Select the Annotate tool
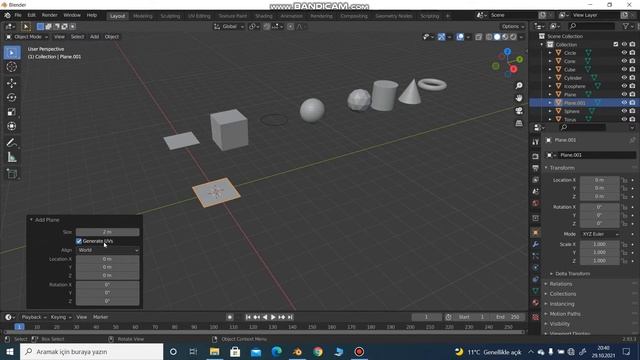The height and width of the screenshot is (360, 640). tap(12, 143)
